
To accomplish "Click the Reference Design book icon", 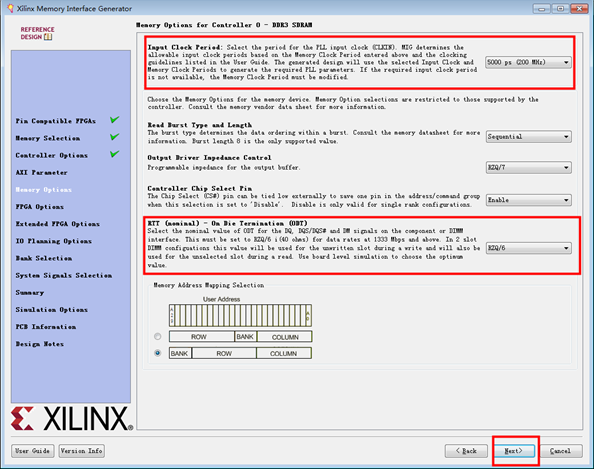I will [48, 37].
